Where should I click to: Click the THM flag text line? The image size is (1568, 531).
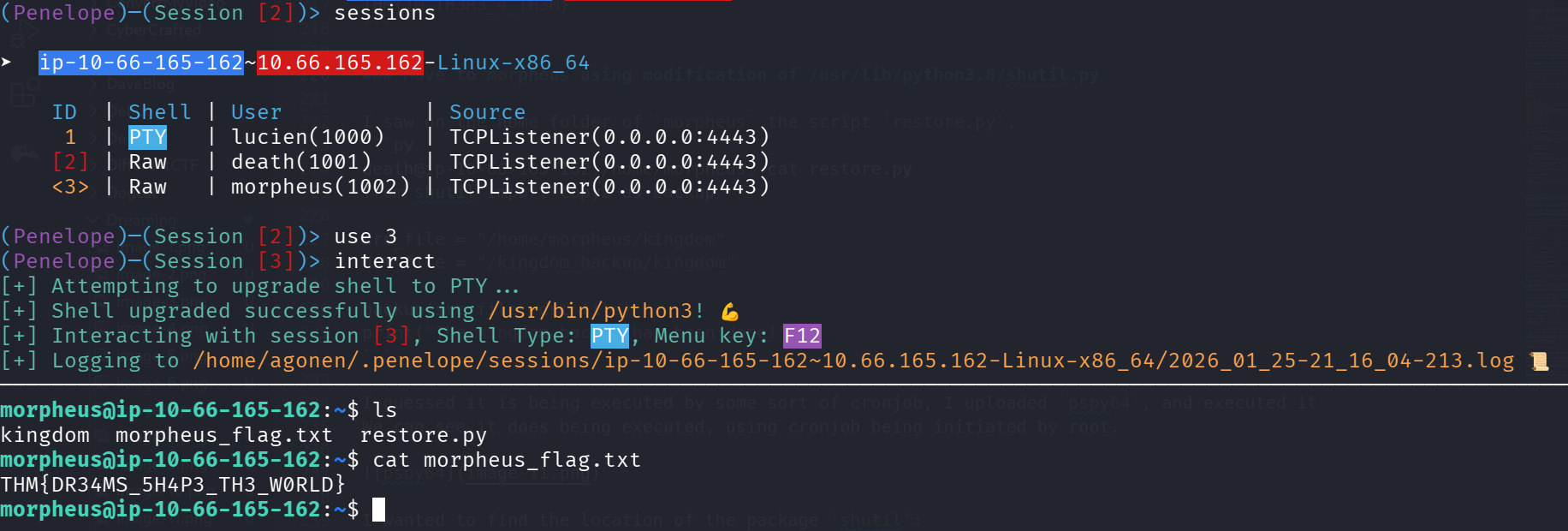pyautogui.click(x=173, y=486)
